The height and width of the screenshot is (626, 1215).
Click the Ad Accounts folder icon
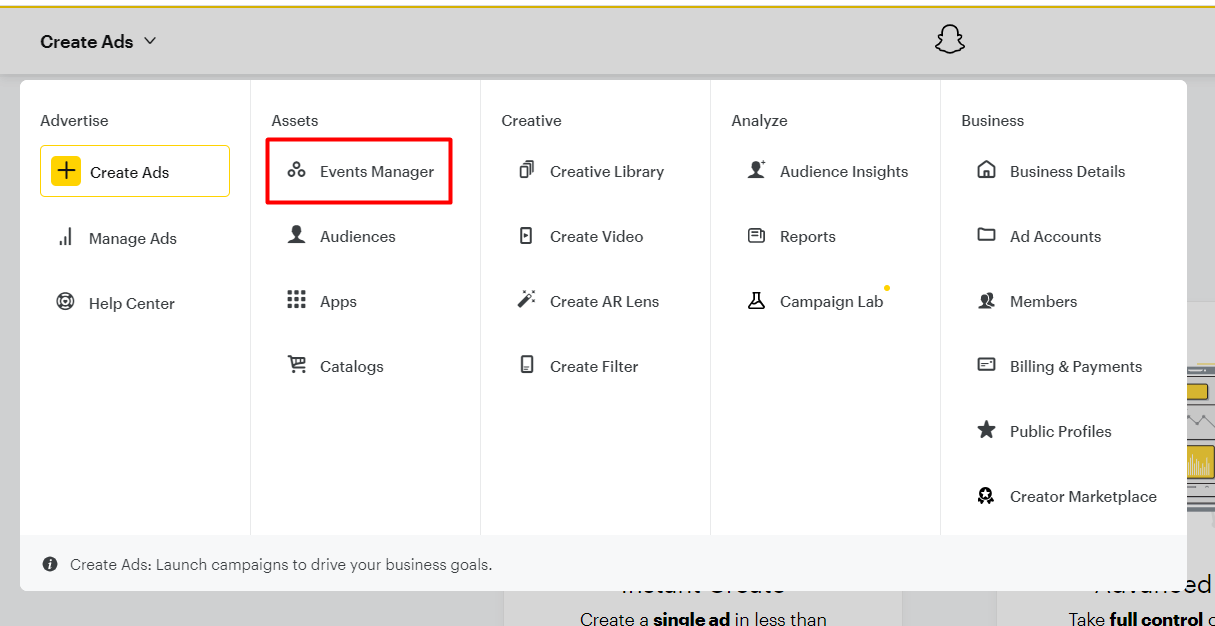(x=986, y=235)
